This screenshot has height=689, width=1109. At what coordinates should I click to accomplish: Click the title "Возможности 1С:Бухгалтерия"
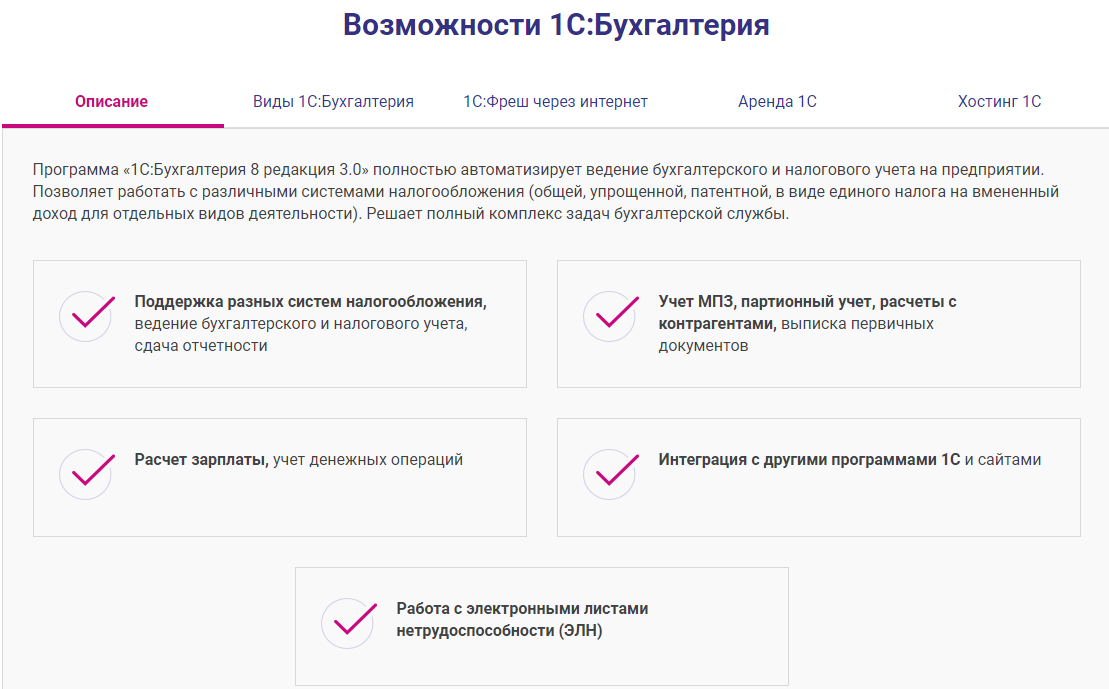[x=554, y=24]
